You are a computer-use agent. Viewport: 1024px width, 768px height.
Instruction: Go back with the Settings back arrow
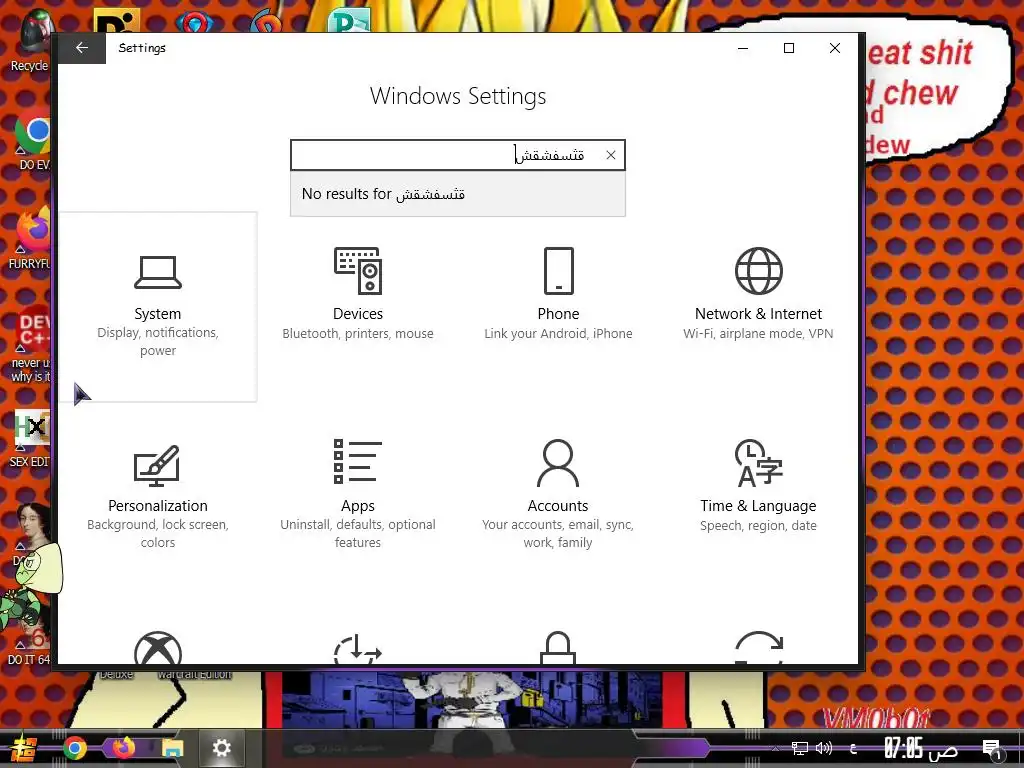tap(82, 48)
